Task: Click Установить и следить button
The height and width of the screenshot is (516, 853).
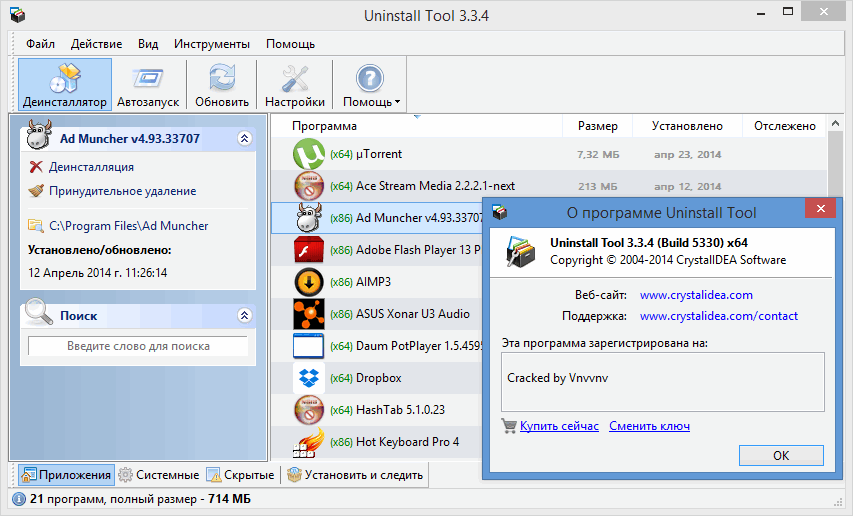Action: [355, 475]
